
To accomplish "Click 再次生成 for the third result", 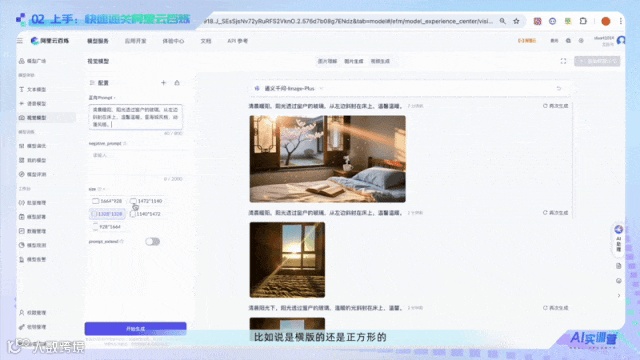I will tap(556, 308).
